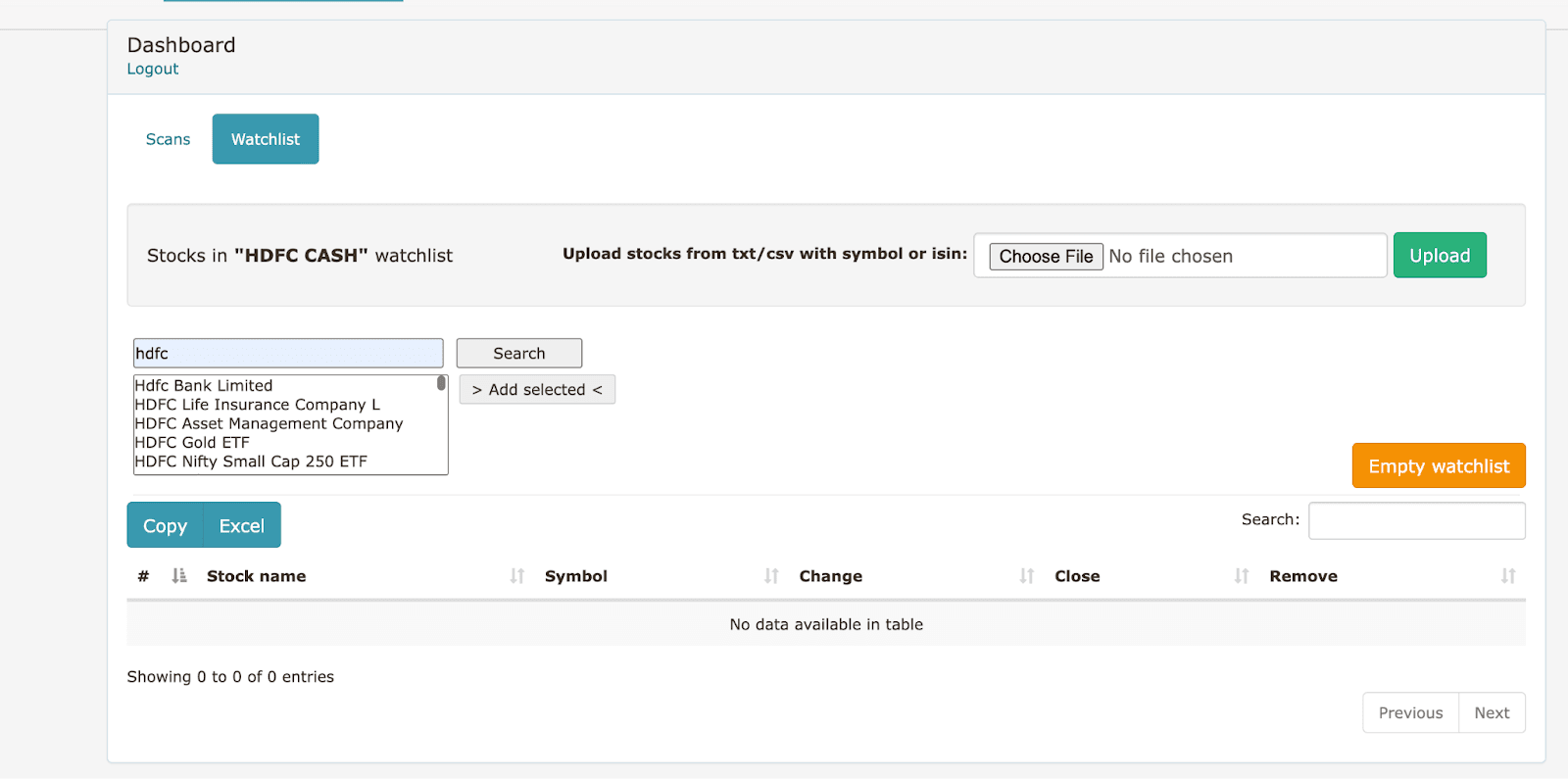1568x779 pixels.
Task: Click sort arrows beside Symbol column
Action: point(771,576)
